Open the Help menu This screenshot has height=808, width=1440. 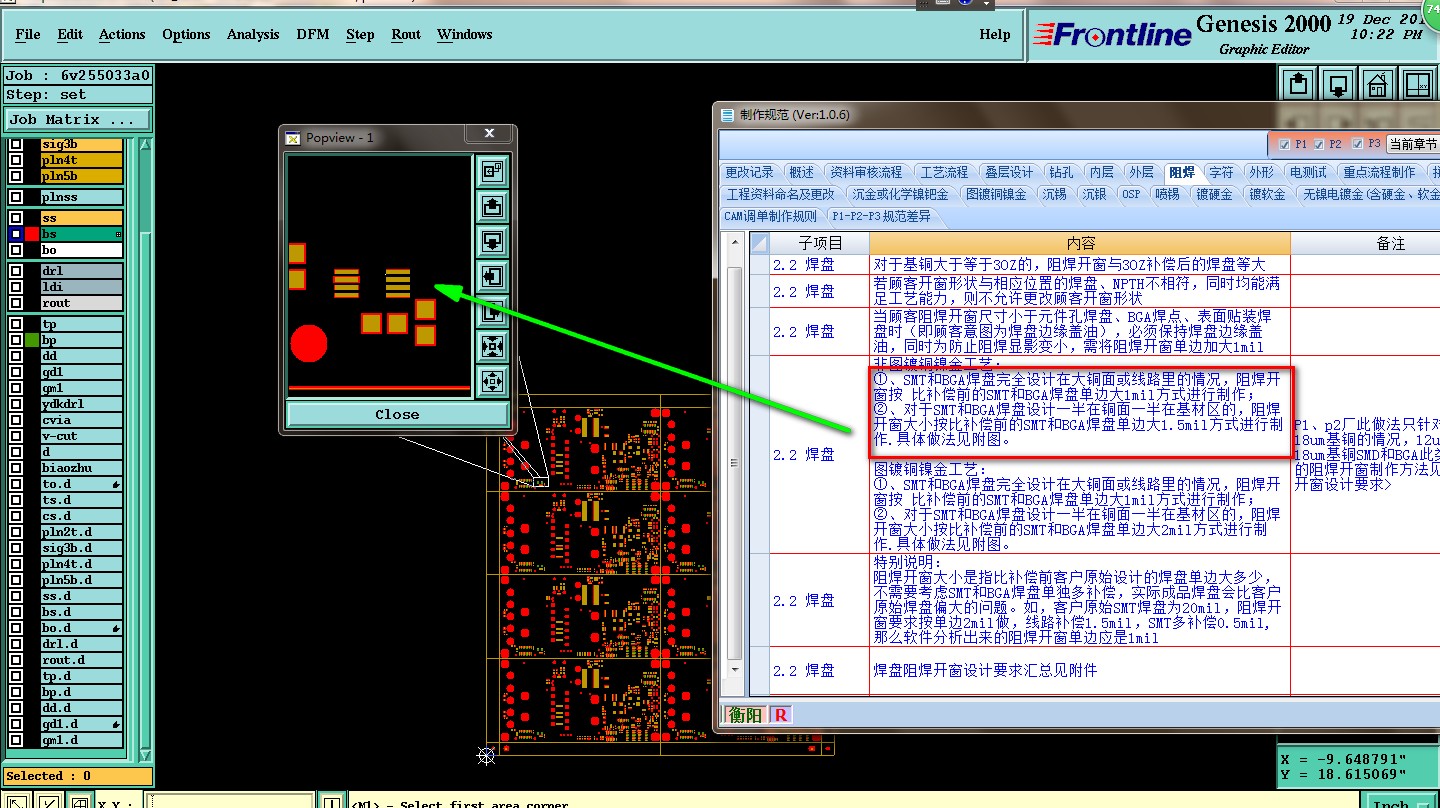click(x=995, y=34)
